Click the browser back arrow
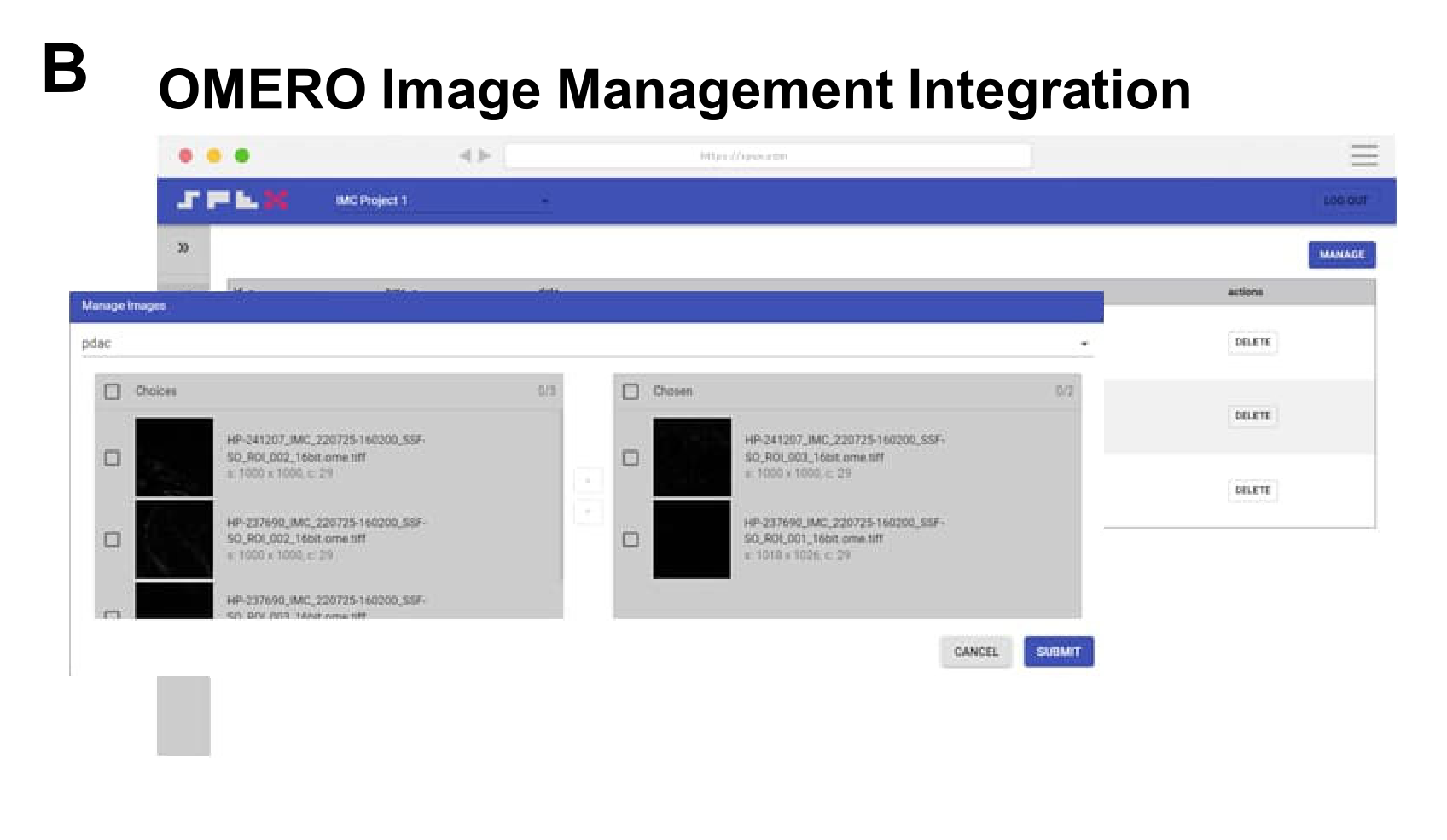The height and width of the screenshot is (840, 1447). point(465,155)
